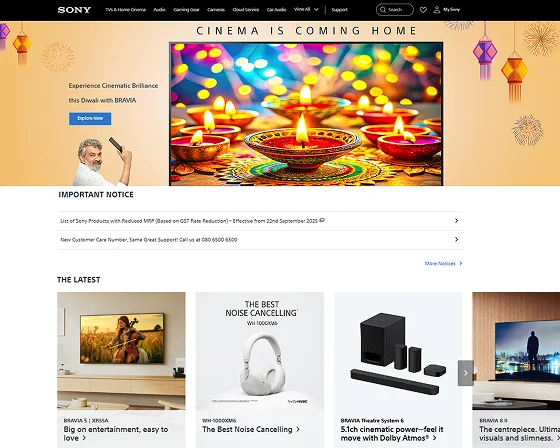Open the Cameras menu
The width and height of the screenshot is (560, 448).
point(216,10)
